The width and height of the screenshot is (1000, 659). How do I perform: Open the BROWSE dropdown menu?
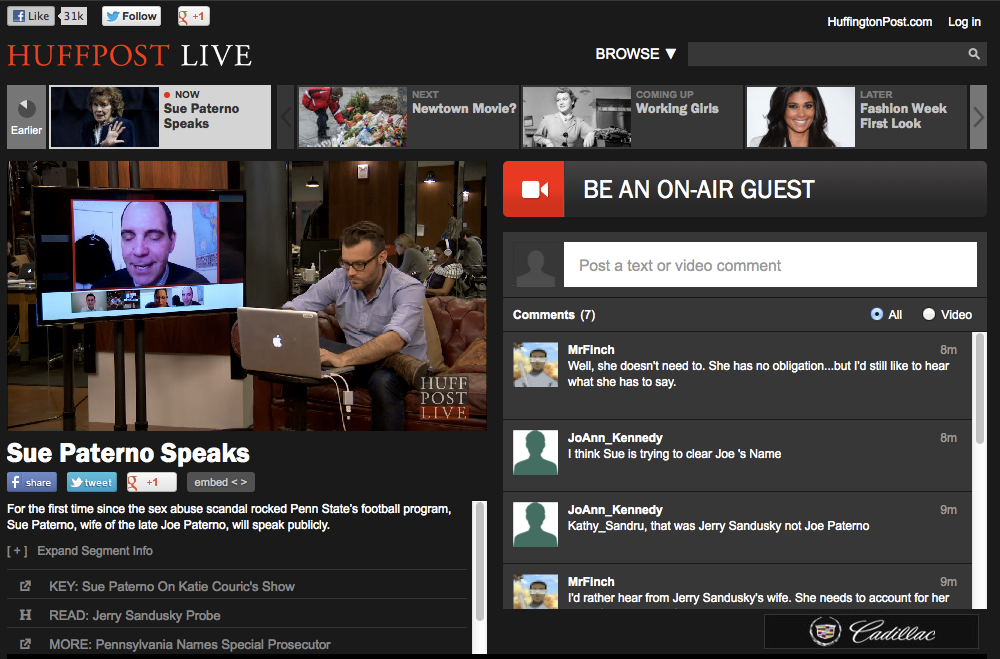coord(635,54)
